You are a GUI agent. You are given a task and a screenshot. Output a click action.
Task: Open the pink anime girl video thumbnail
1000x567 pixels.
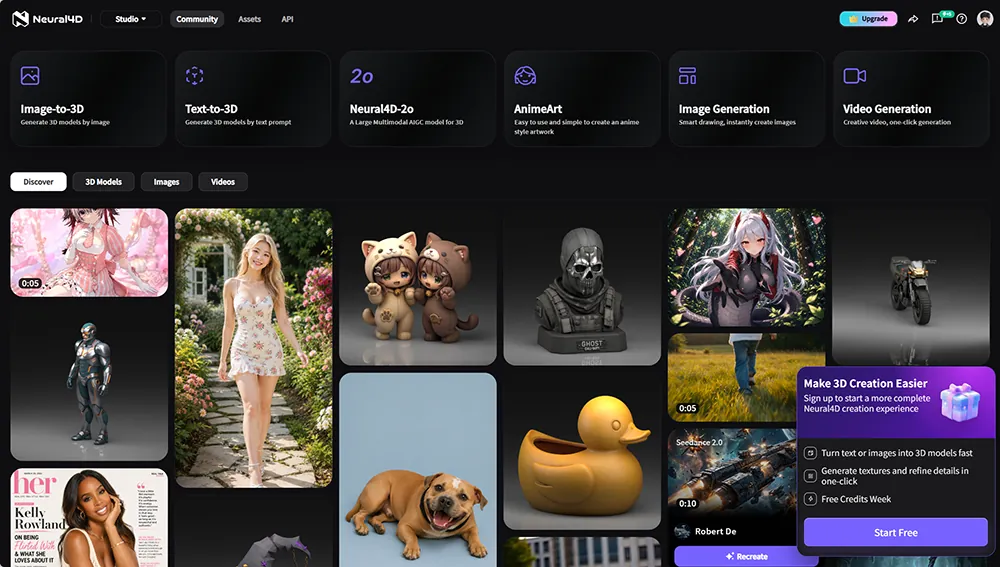[x=89, y=253]
